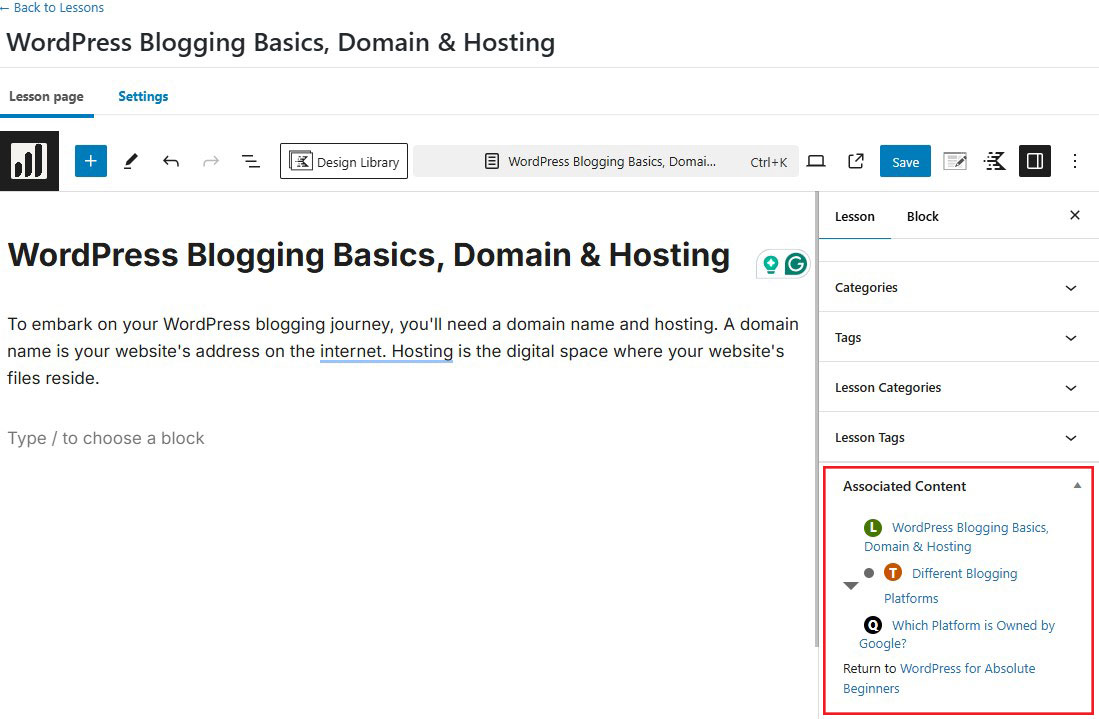The height and width of the screenshot is (719, 1099).
Task: Save the lesson
Action: 905,161
